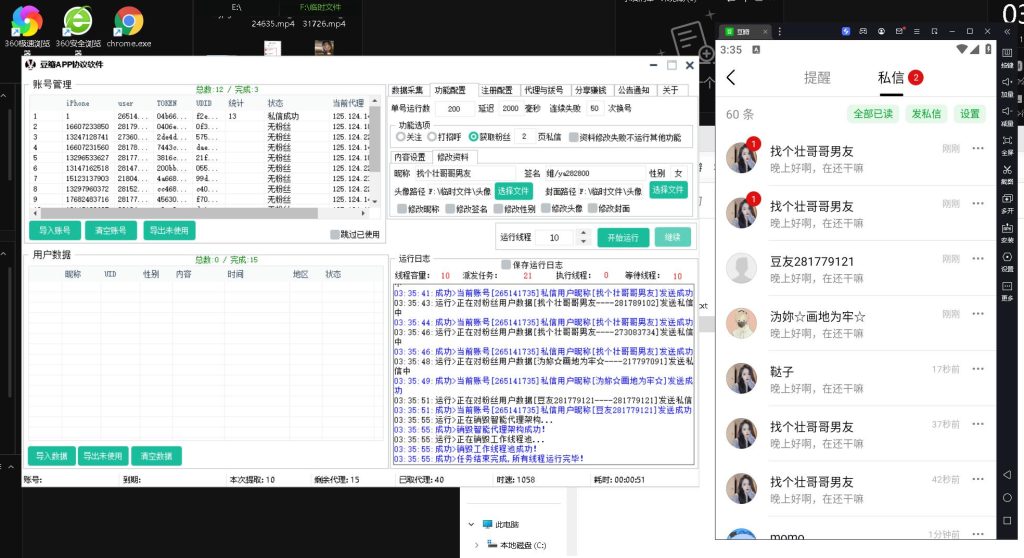Check the 保存运行日志 option
Screen dimensions: 1024x558
point(506,264)
